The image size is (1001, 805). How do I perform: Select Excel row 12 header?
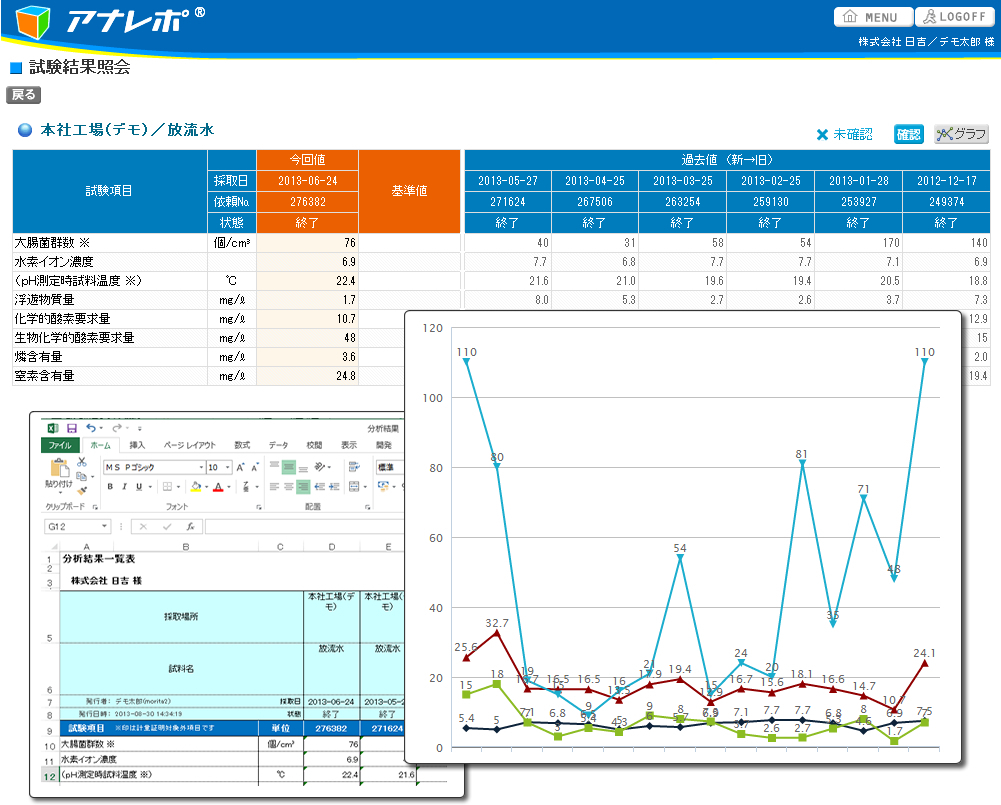50,776
